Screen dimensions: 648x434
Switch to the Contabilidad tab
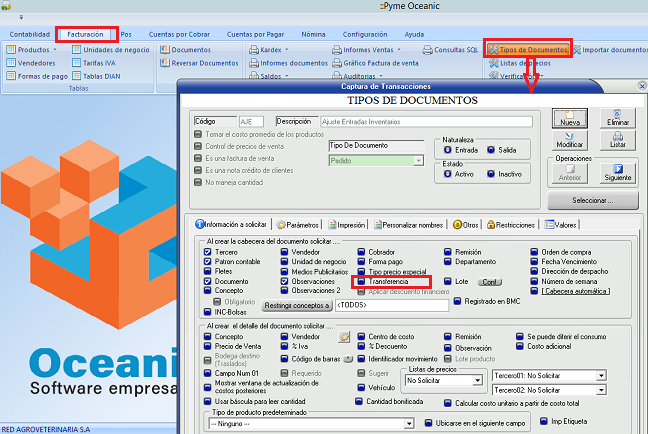(30, 34)
